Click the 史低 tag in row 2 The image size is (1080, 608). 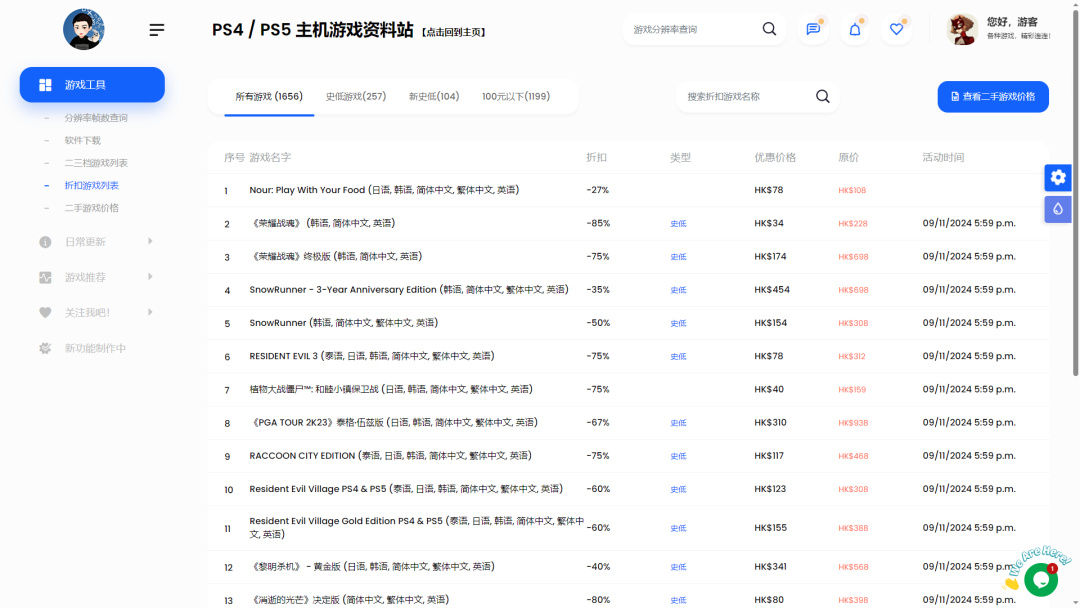(x=678, y=224)
